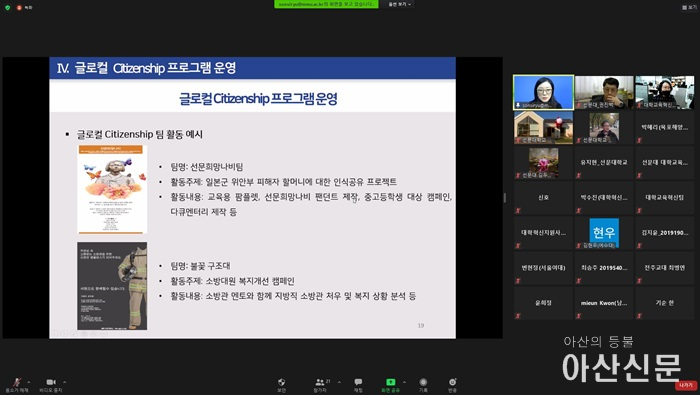Select the 신호 participant tile
Screen dimensions: 700x395
tap(543, 198)
